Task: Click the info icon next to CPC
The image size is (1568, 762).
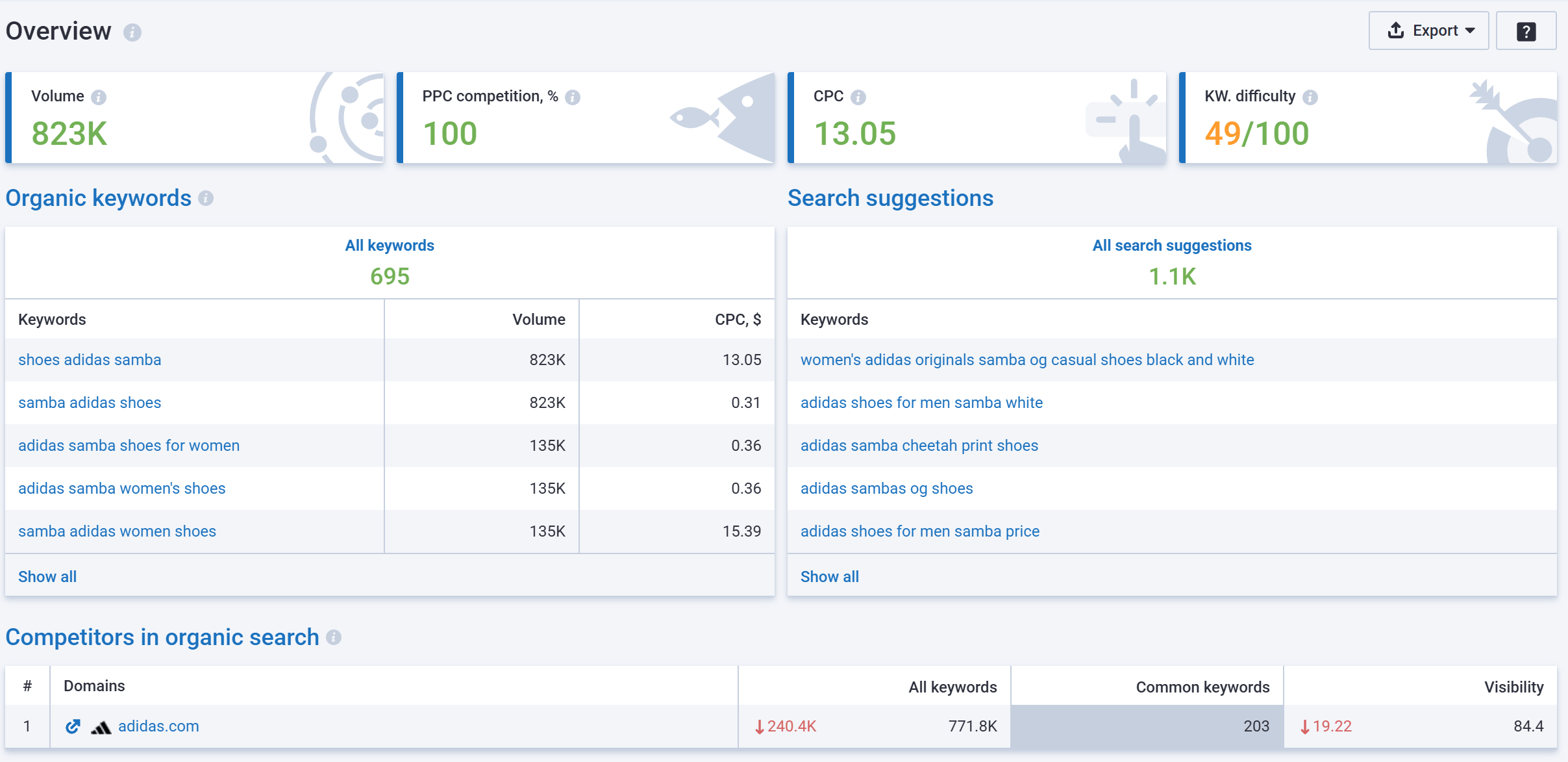Action: point(858,96)
